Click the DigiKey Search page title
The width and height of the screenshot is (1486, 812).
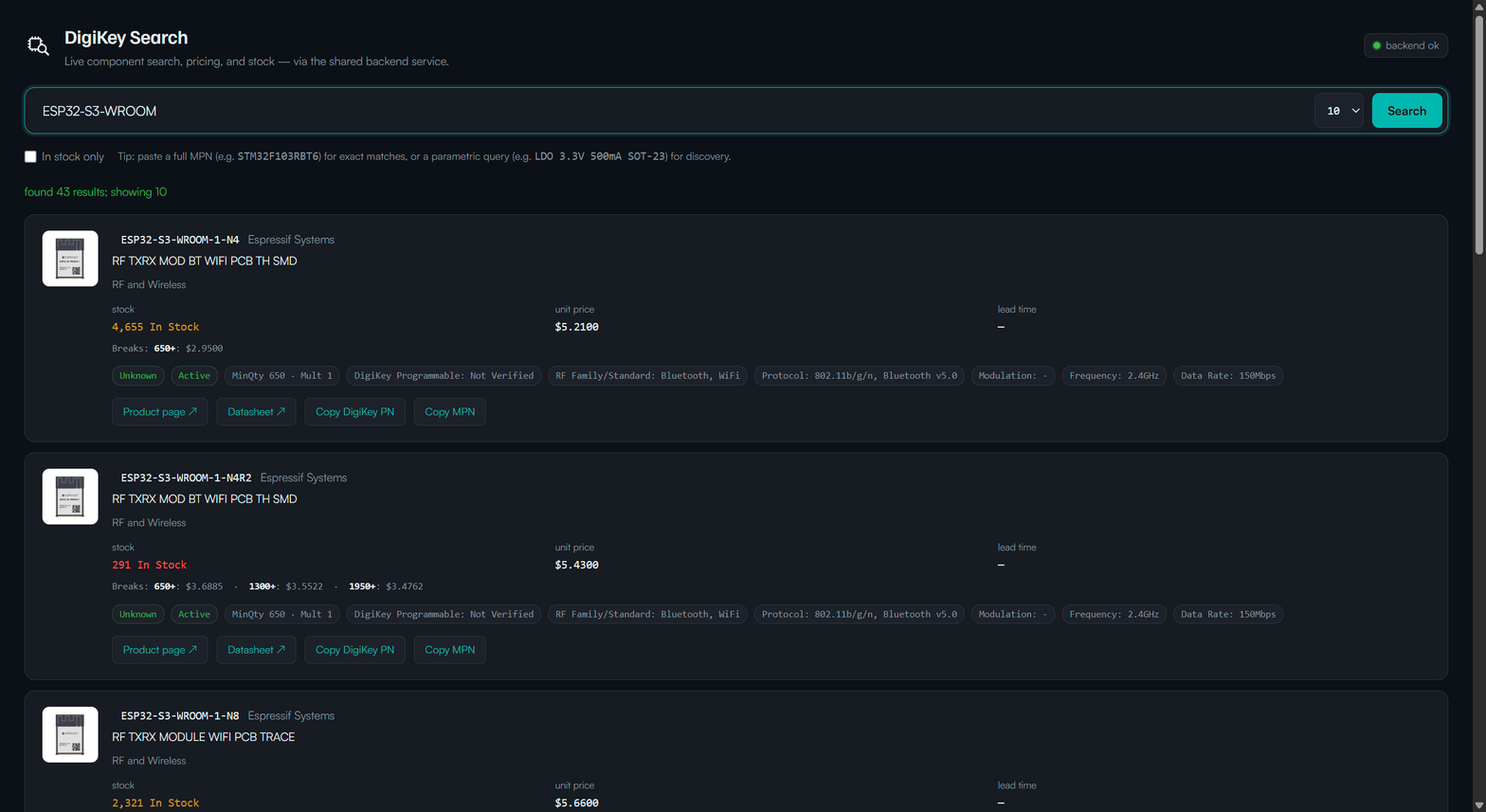tap(126, 38)
